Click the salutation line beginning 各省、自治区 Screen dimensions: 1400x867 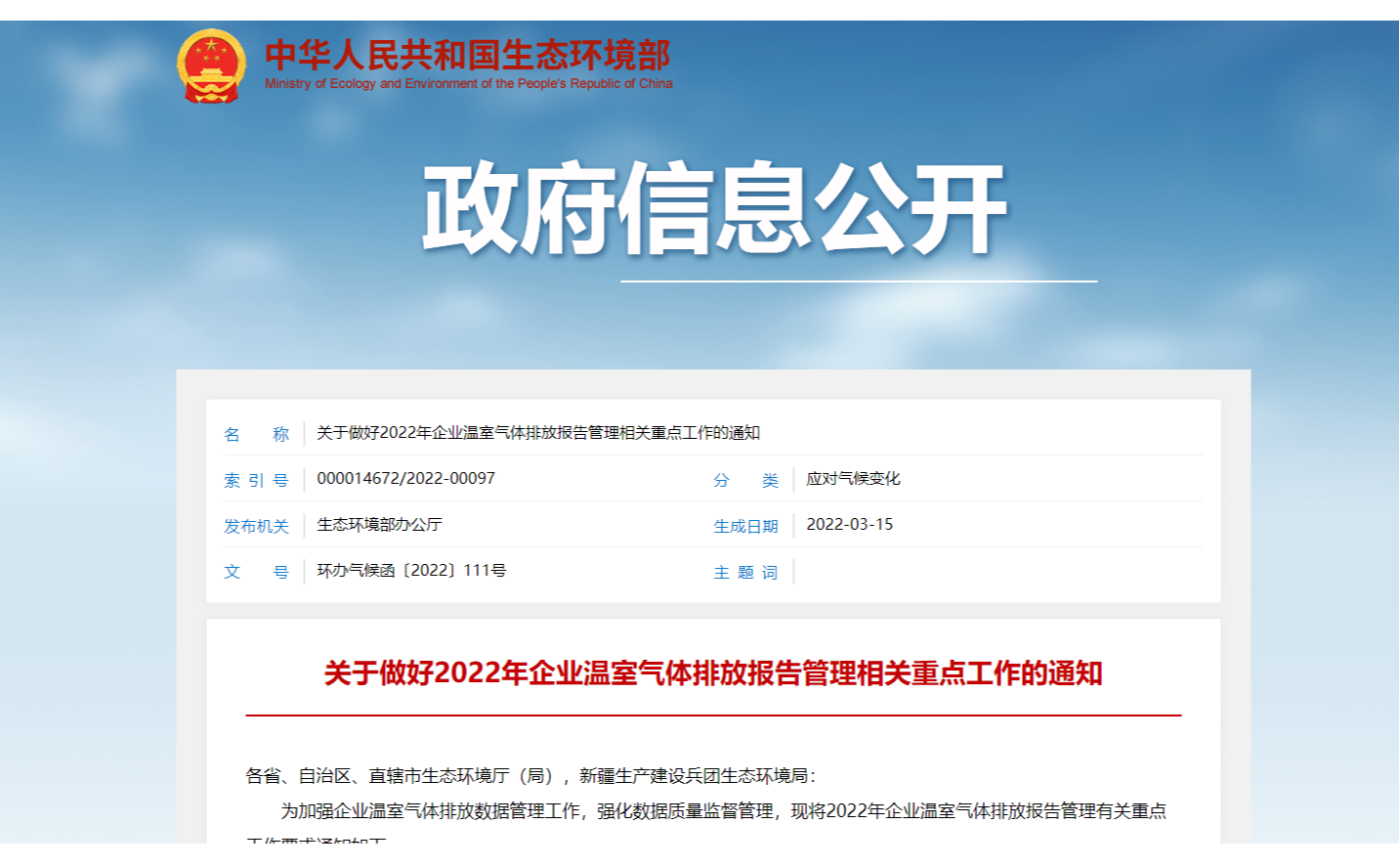tap(530, 776)
